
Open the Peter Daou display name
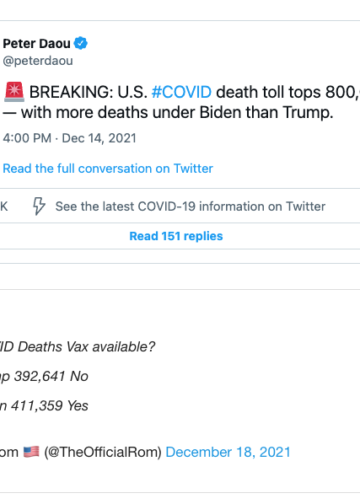[x=37, y=44]
